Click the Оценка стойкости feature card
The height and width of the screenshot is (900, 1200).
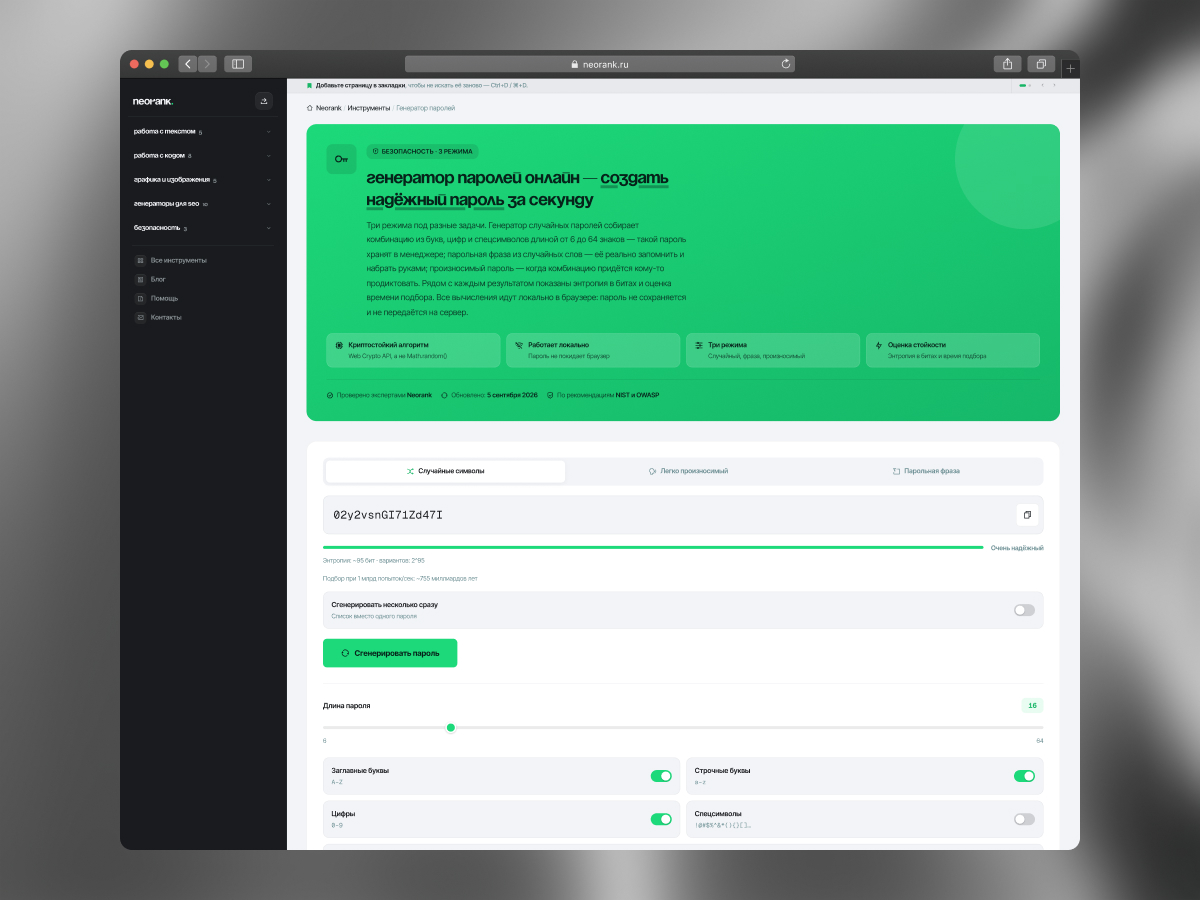point(953,350)
